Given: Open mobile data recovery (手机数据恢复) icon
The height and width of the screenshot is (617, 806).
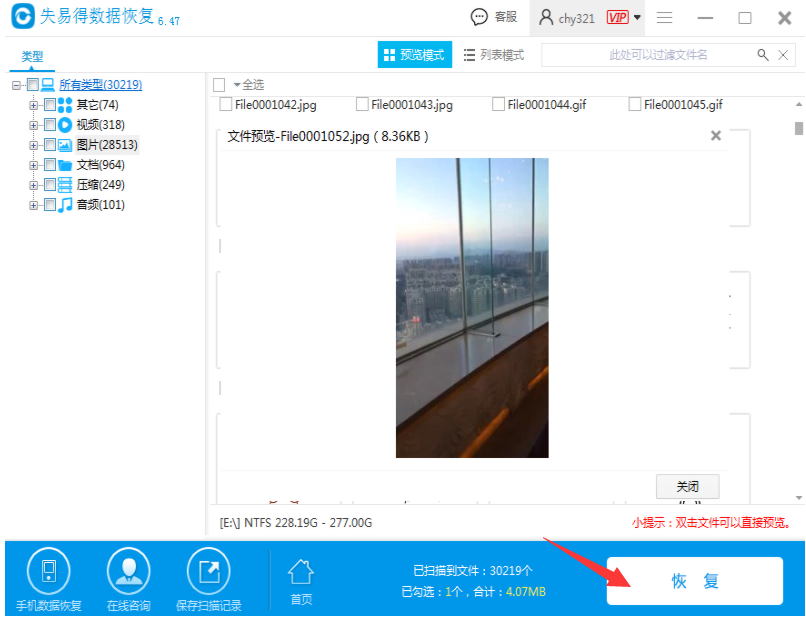Looking at the screenshot, I should pyautogui.click(x=48, y=571).
